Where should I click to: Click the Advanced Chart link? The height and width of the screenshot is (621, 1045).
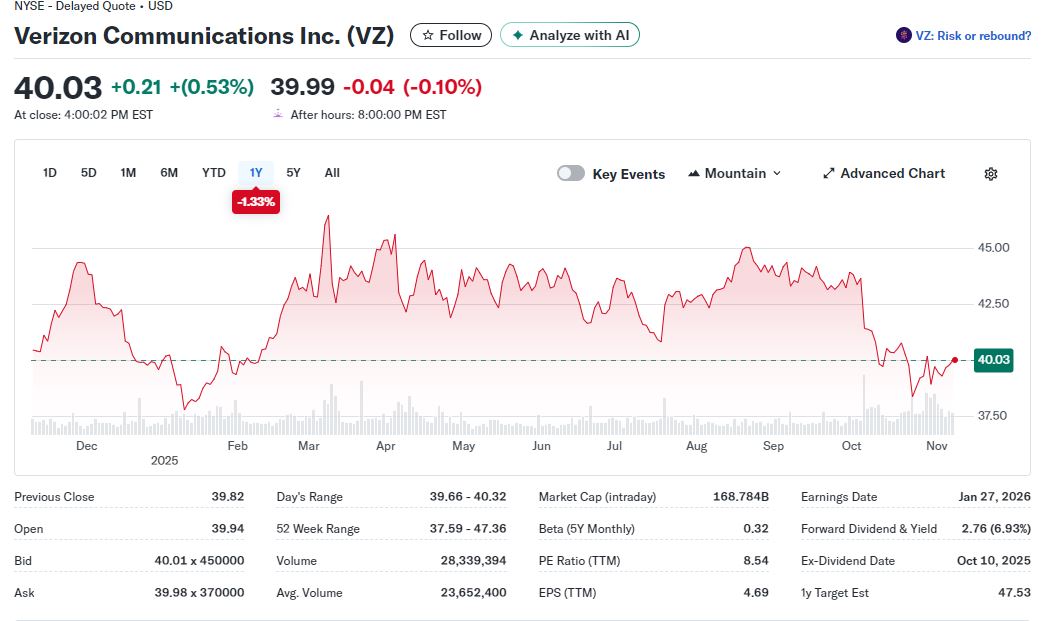coord(892,174)
